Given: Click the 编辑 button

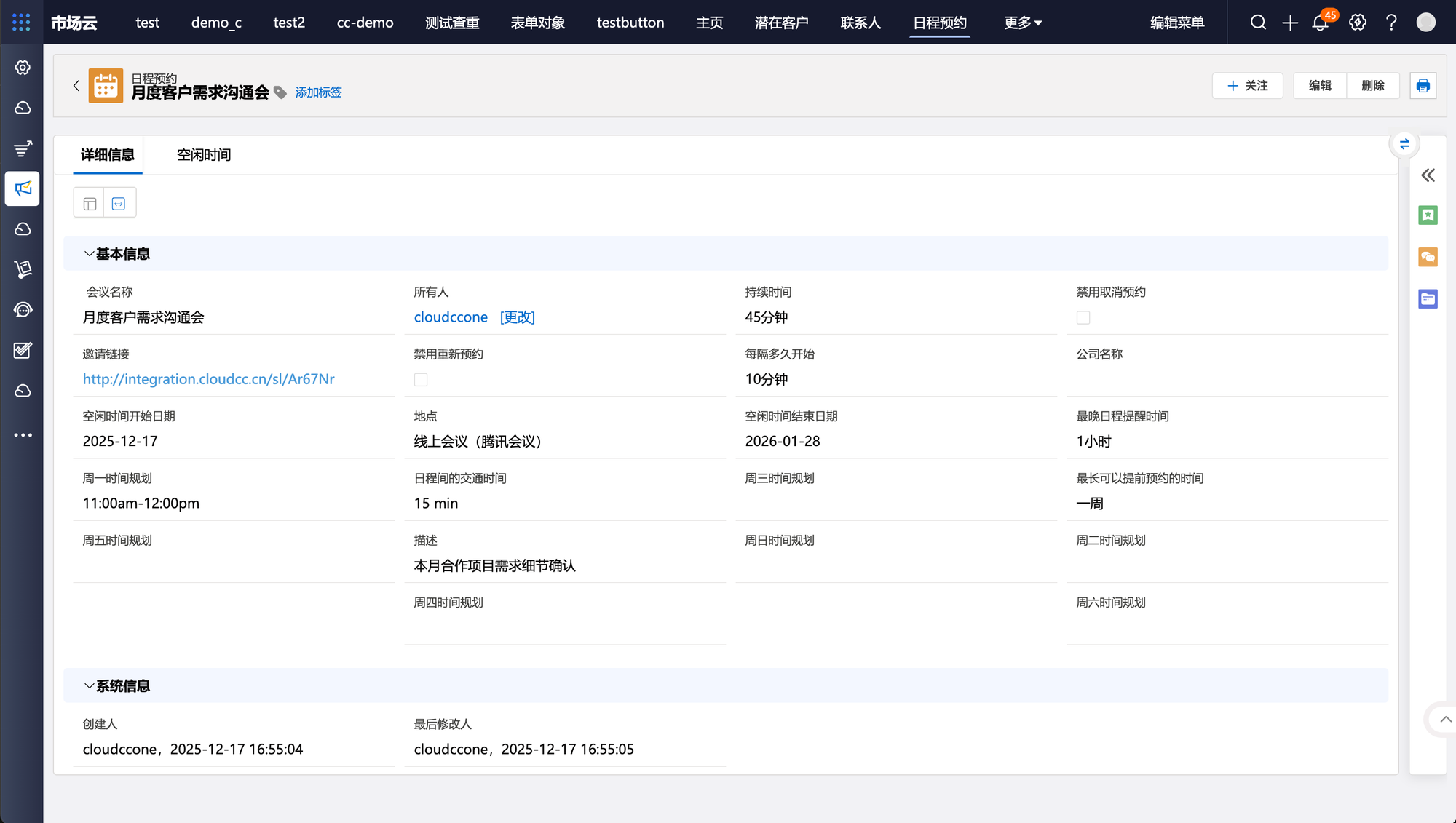Looking at the screenshot, I should click(1319, 86).
